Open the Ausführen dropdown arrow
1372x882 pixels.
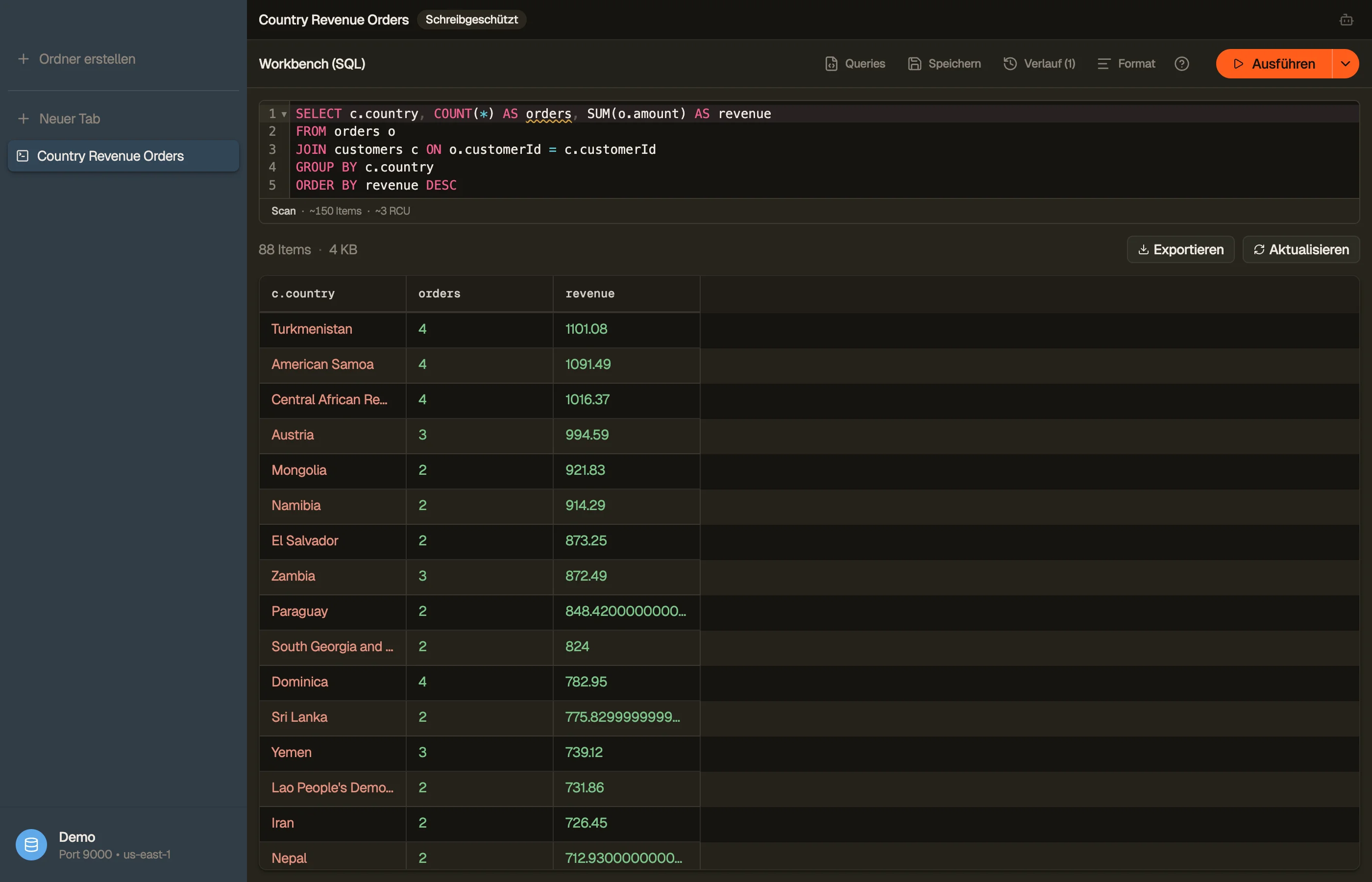pos(1346,64)
